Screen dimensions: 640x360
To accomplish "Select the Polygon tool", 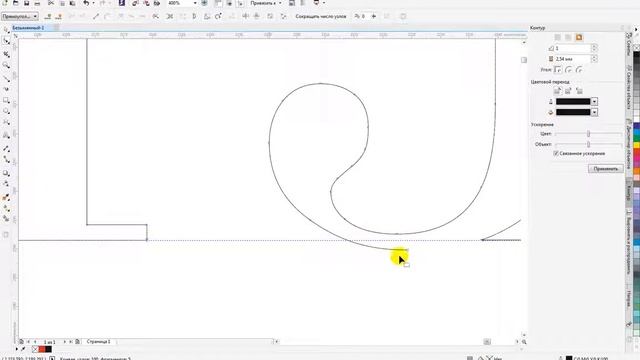I will [6, 122].
